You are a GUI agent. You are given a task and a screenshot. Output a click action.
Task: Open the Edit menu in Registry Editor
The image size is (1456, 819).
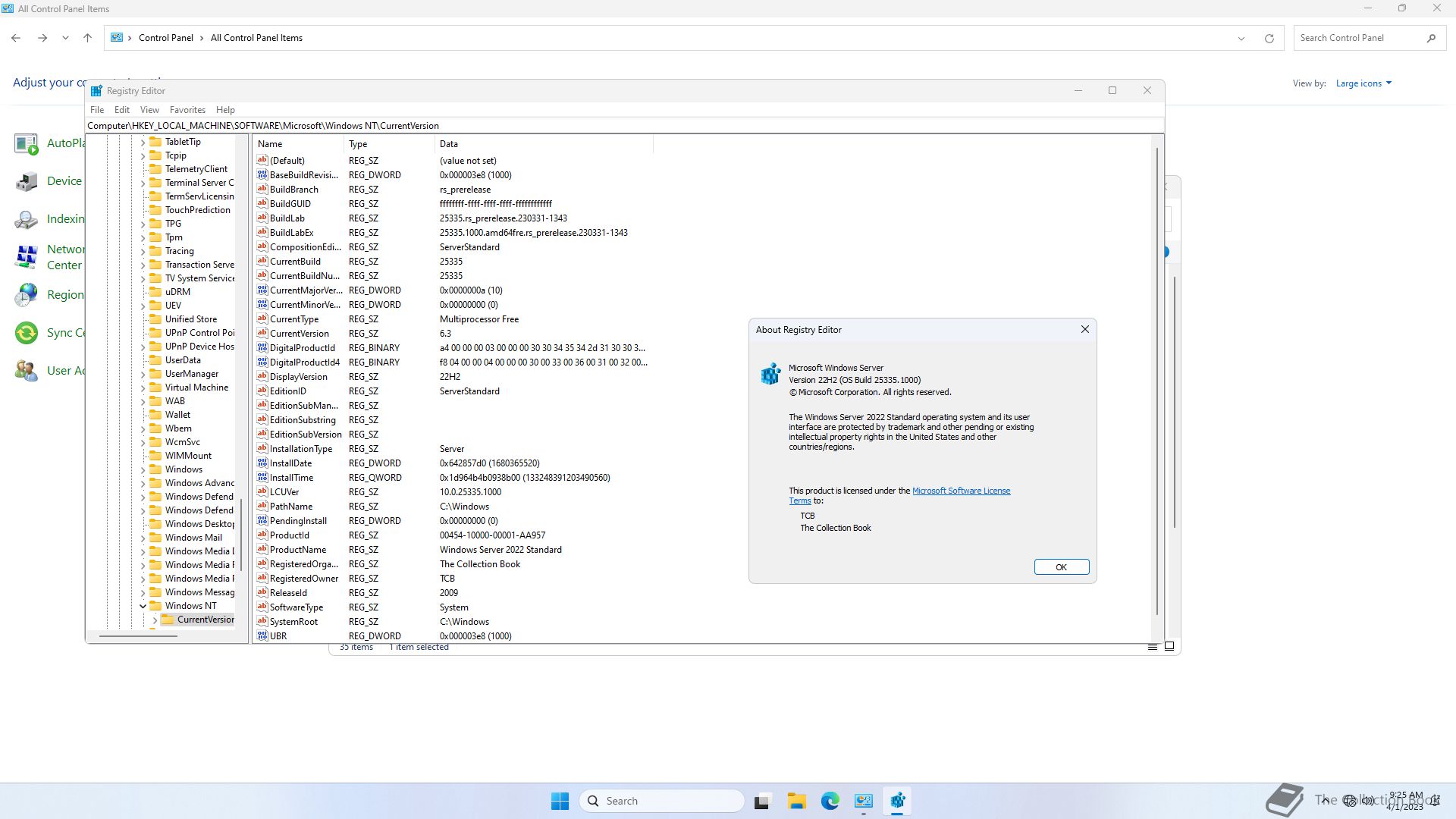122,110
